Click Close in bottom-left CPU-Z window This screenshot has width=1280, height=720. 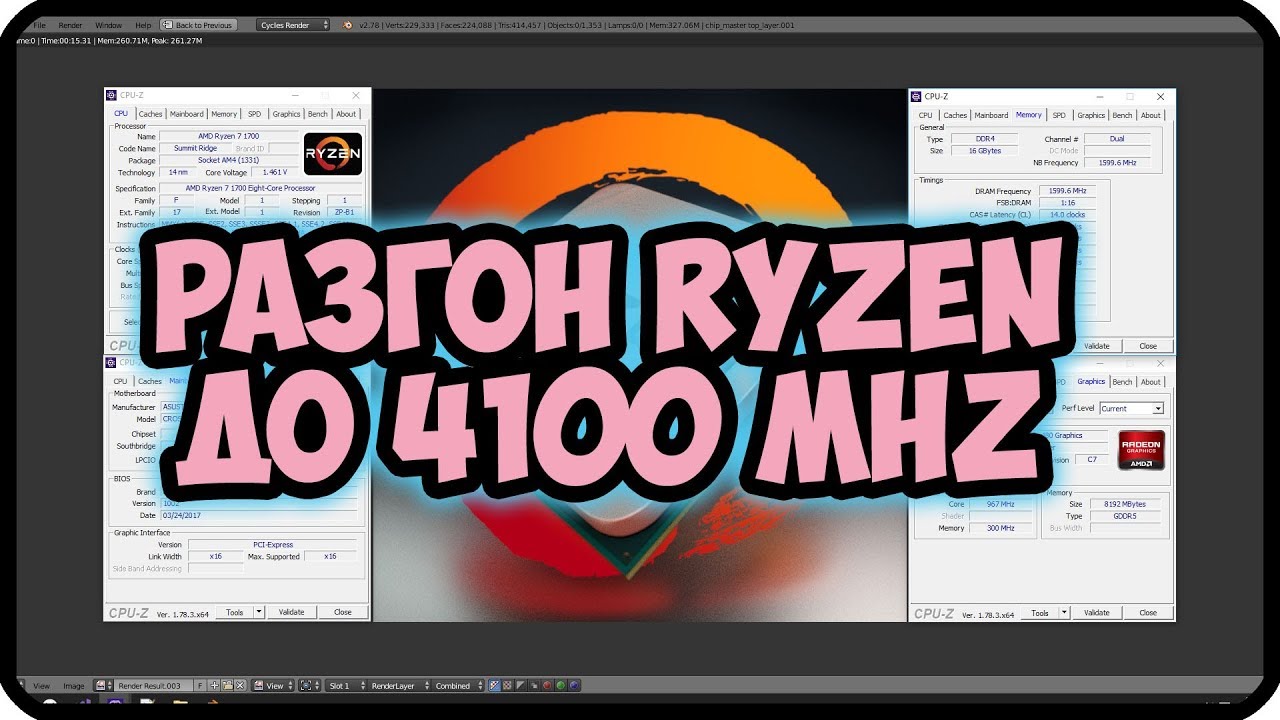343,612
